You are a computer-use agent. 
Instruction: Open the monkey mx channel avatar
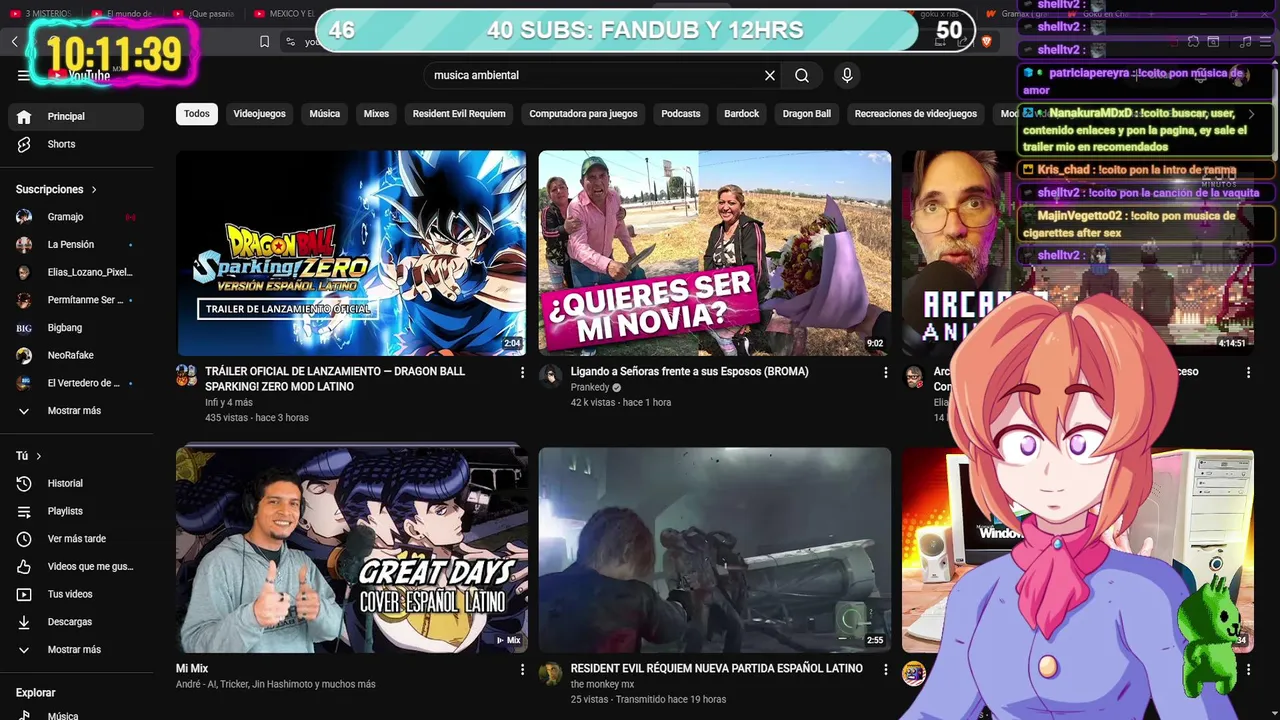pyautogui.click(x=550, y=673)
